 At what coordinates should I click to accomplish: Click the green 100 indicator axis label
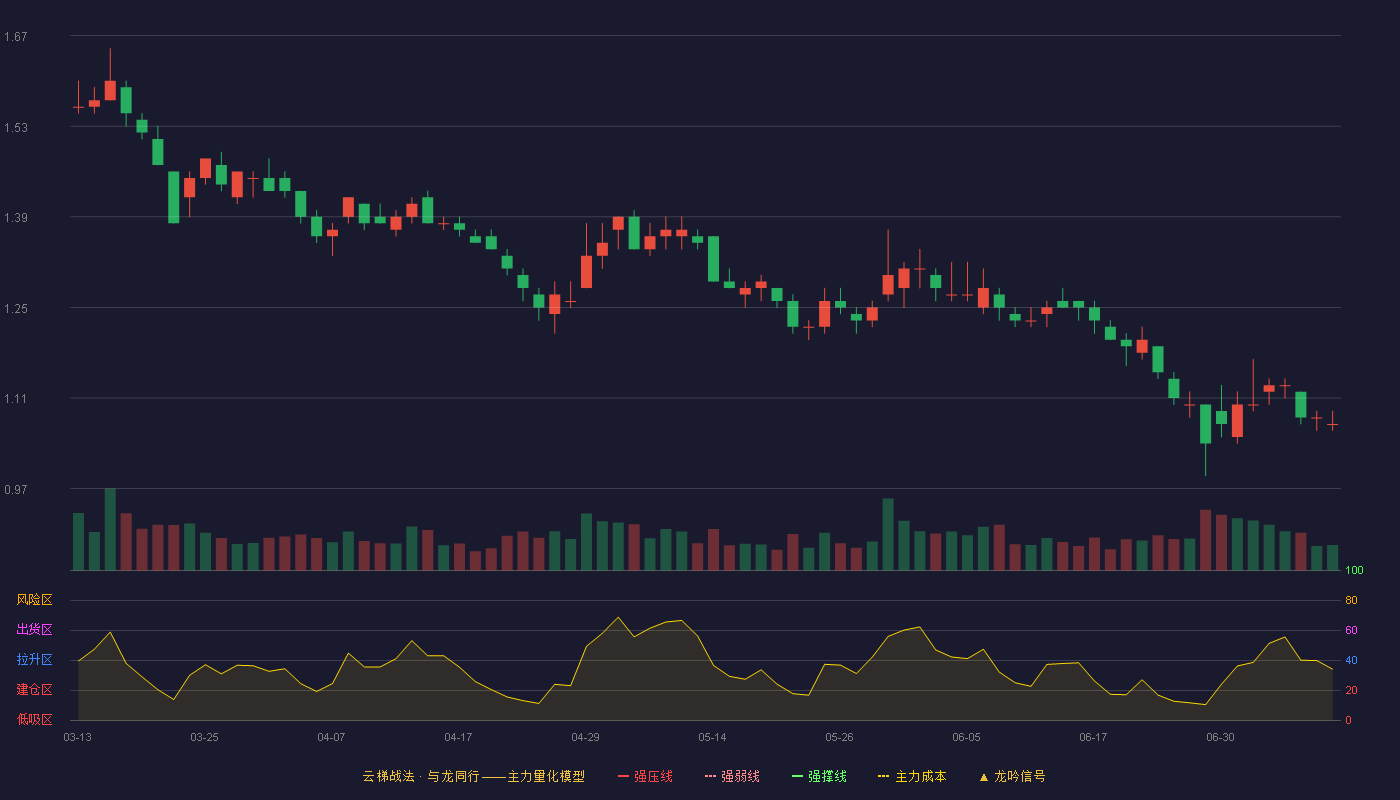(1354, 571)
